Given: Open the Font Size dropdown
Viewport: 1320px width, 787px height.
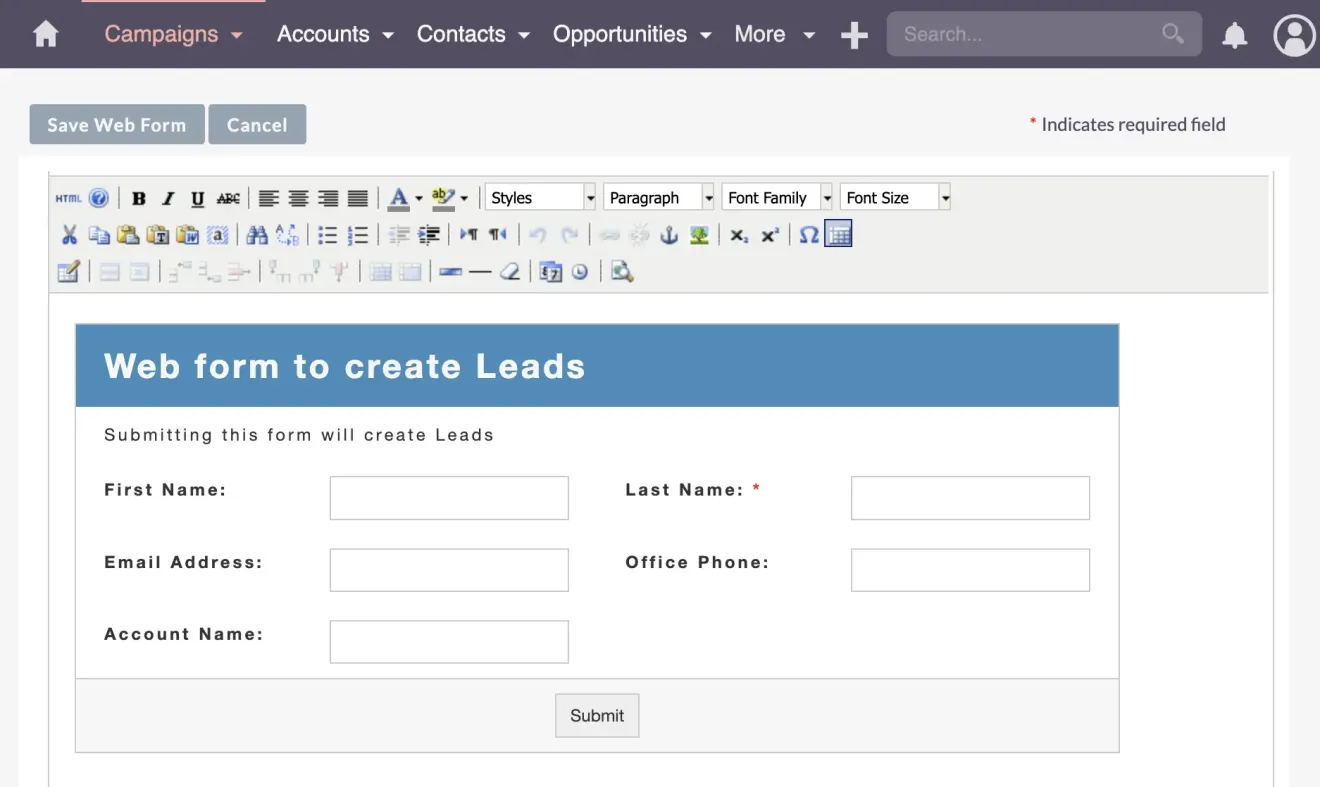Looking at the screenshot, I should (944, 198).
